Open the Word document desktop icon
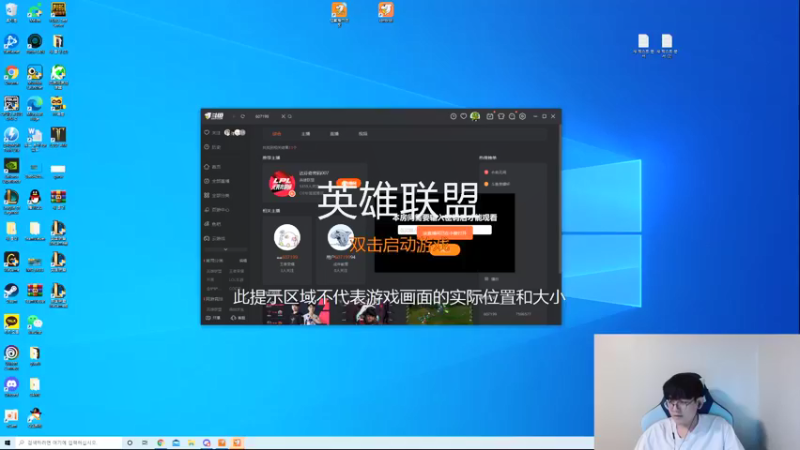 pos(35,139)
